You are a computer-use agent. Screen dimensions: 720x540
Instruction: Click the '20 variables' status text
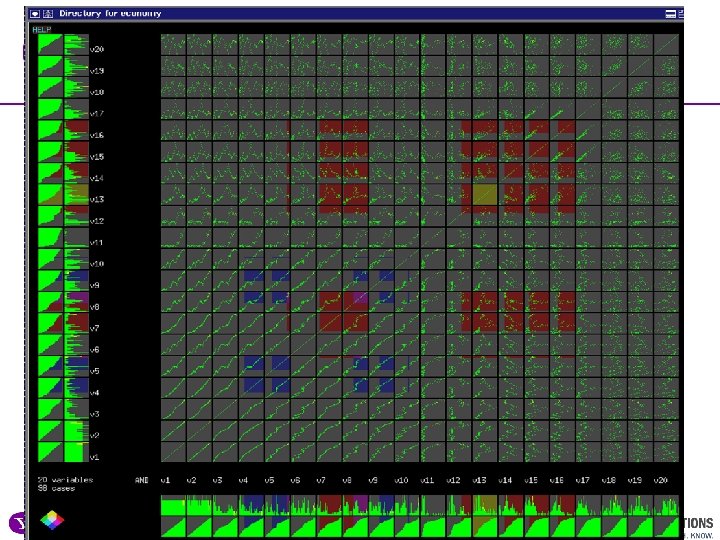(65, 480)
